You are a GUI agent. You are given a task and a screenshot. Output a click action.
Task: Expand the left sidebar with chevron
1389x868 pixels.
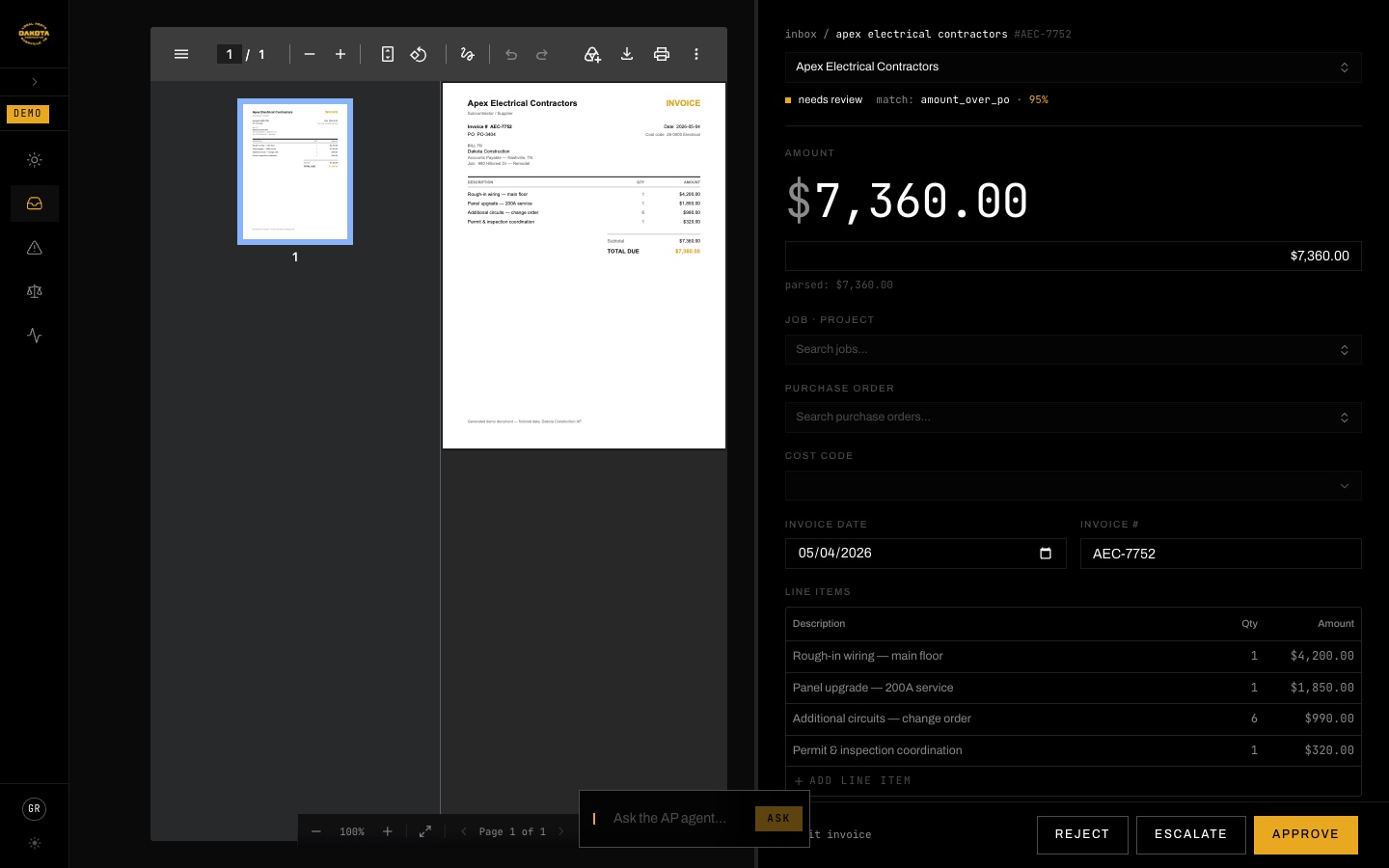tap(35, 82)
